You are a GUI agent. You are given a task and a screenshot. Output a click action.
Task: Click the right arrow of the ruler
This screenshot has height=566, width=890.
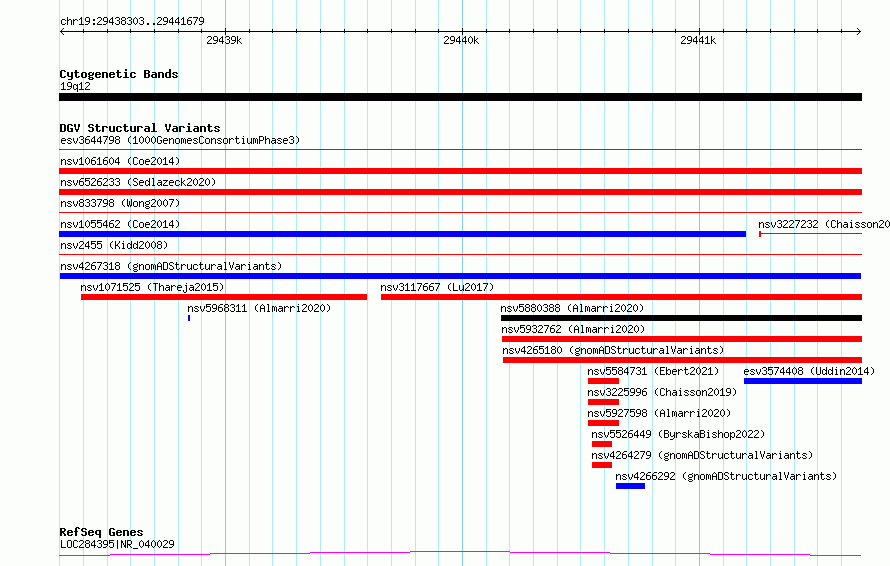(859, 31)
